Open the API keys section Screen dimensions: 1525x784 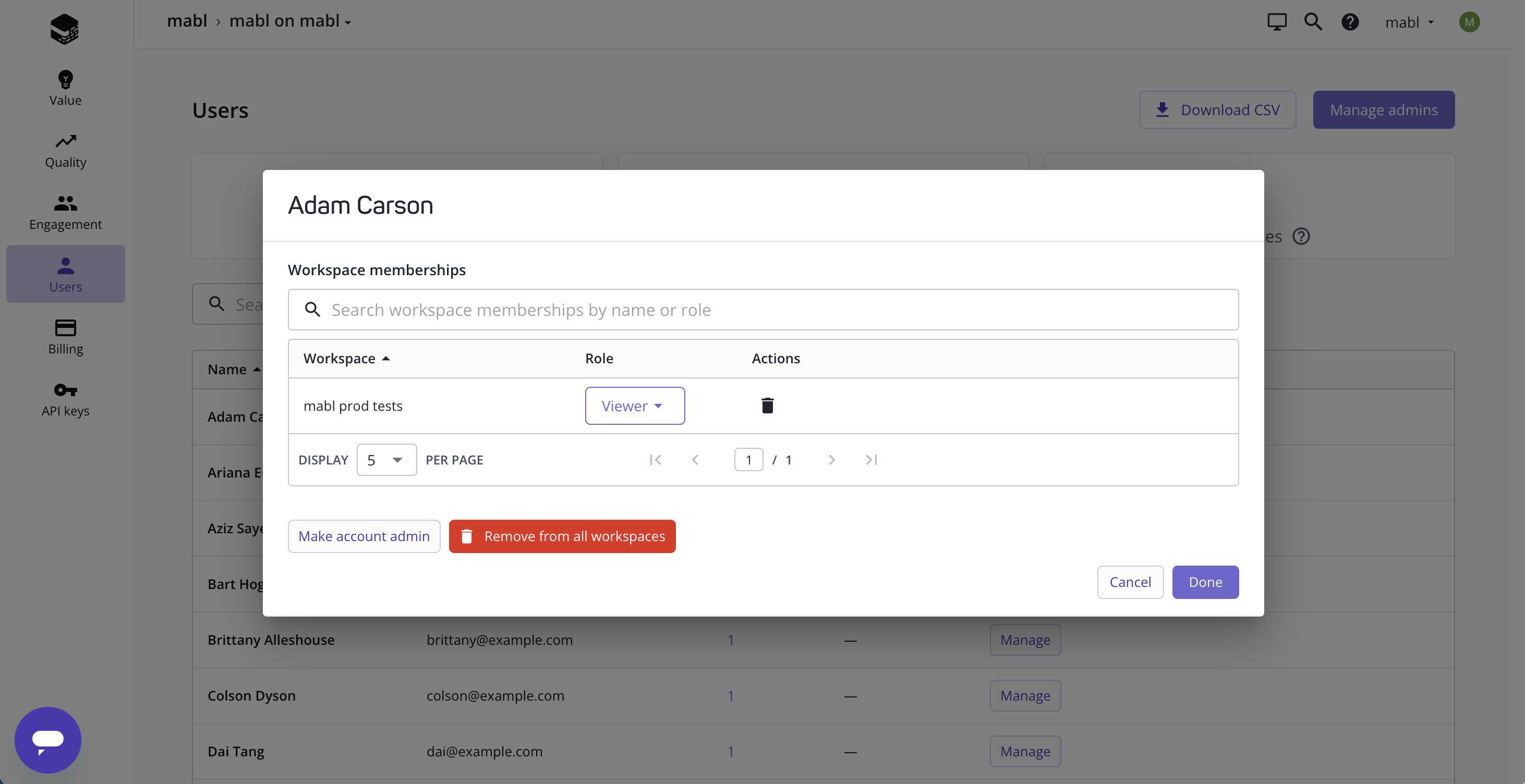click(x=65, y=399)
